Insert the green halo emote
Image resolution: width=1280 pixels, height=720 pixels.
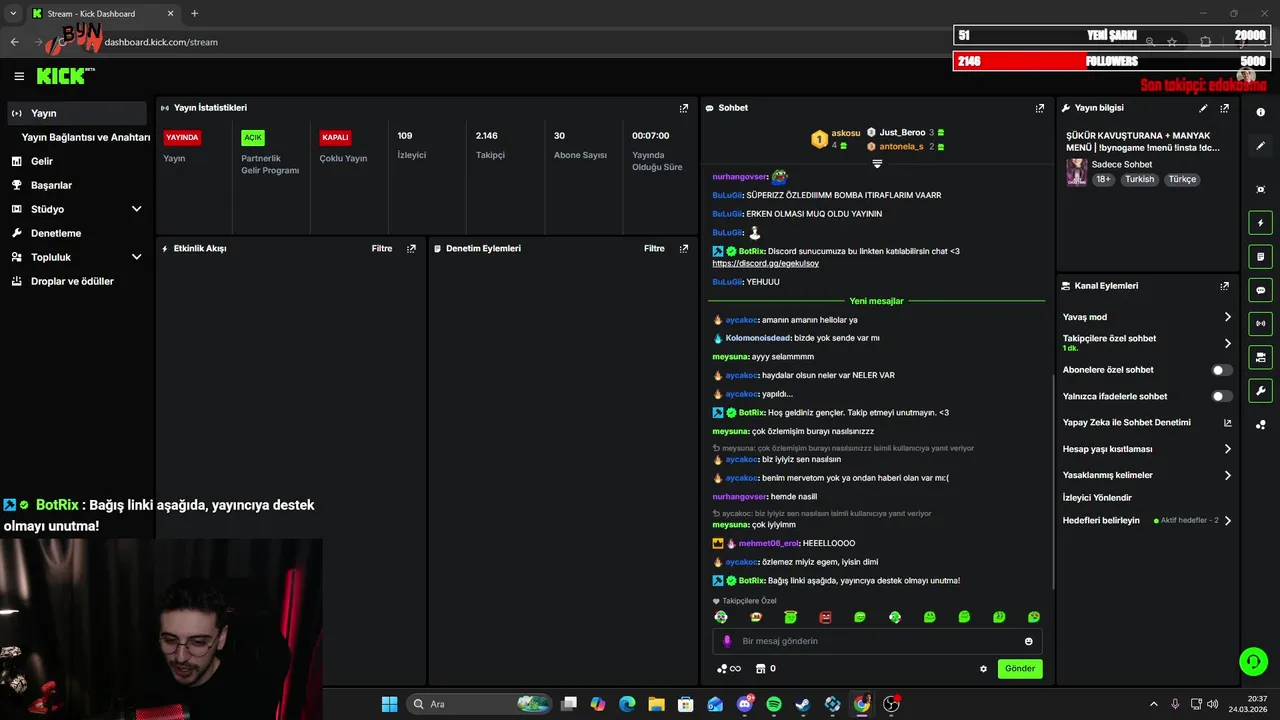tap(790, 617)
